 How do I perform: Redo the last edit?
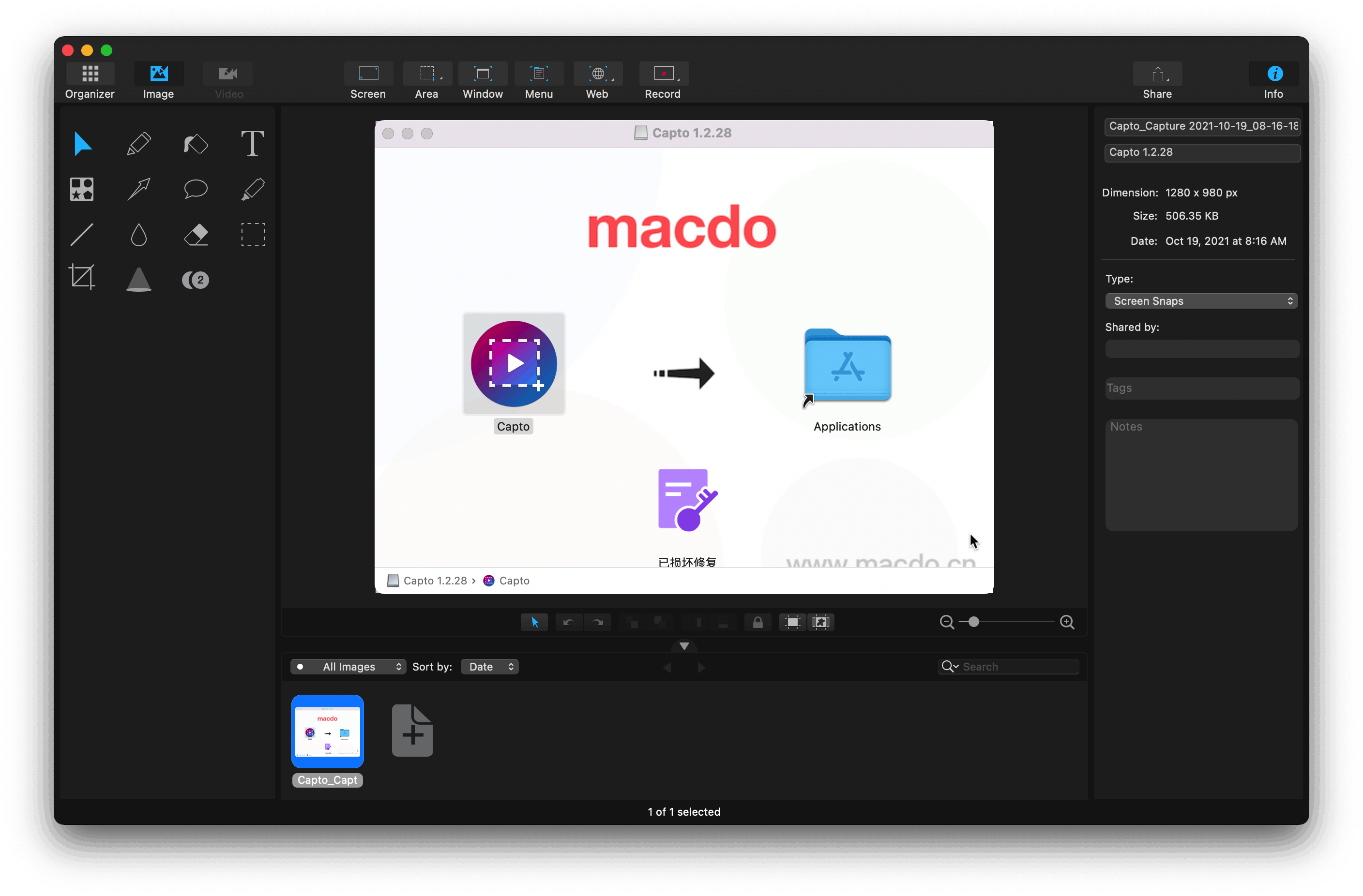597,622
